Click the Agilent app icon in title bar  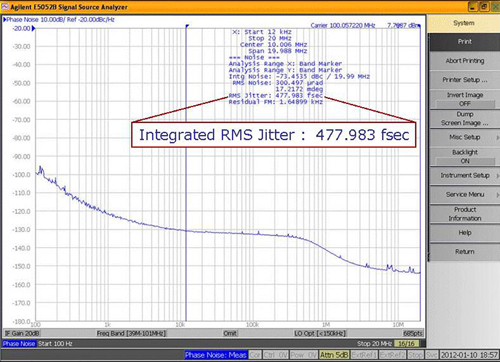tap(5, 6)
